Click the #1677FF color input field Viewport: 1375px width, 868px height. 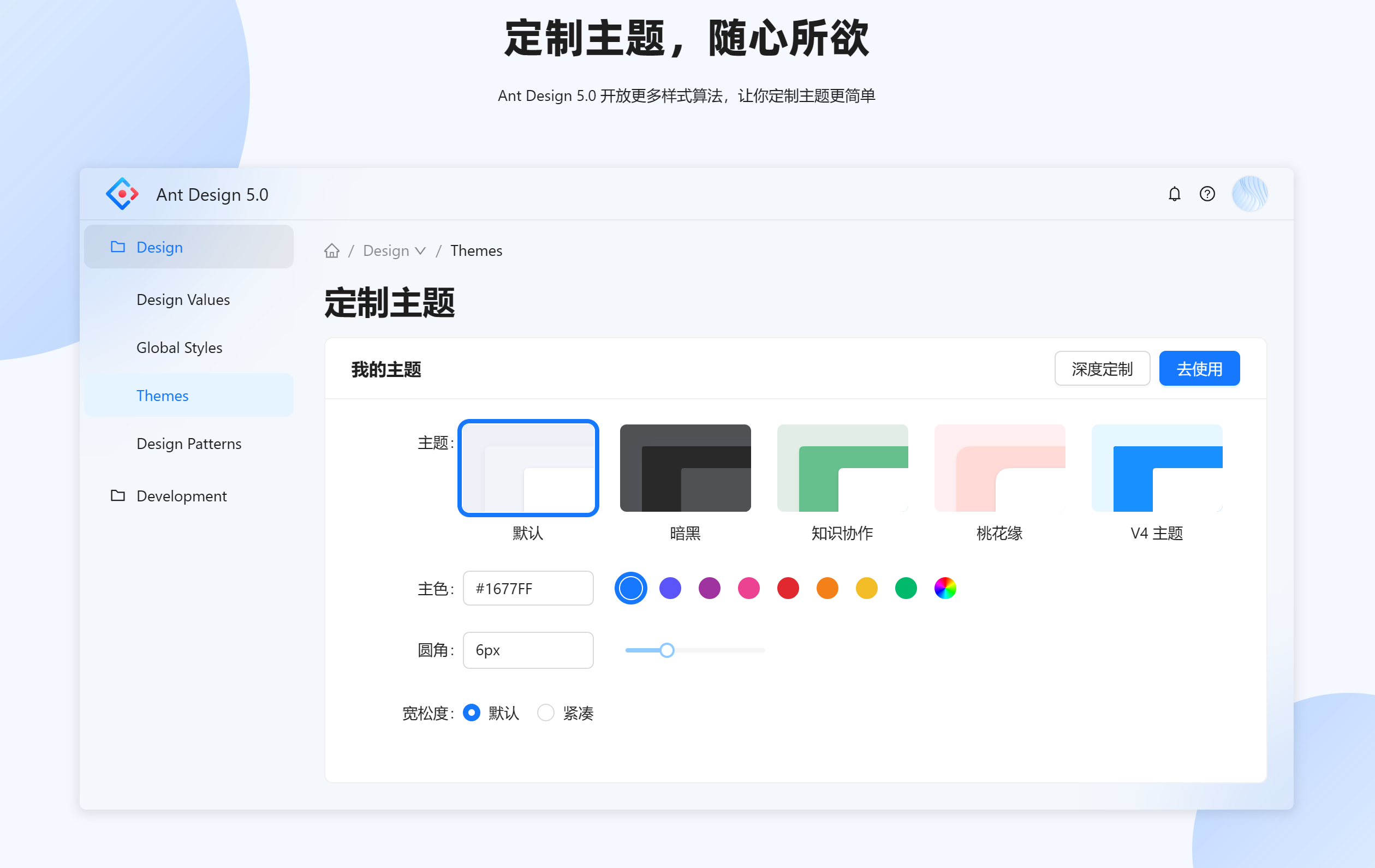[528, 588]
